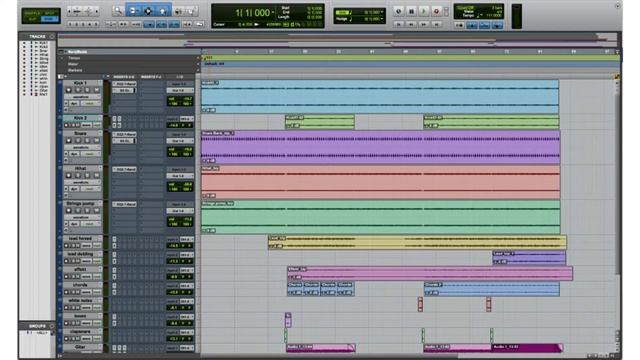Toggle Insertion Follows Playback button
The height and width of the screenshot is (360, 640).
click(187, 24)
